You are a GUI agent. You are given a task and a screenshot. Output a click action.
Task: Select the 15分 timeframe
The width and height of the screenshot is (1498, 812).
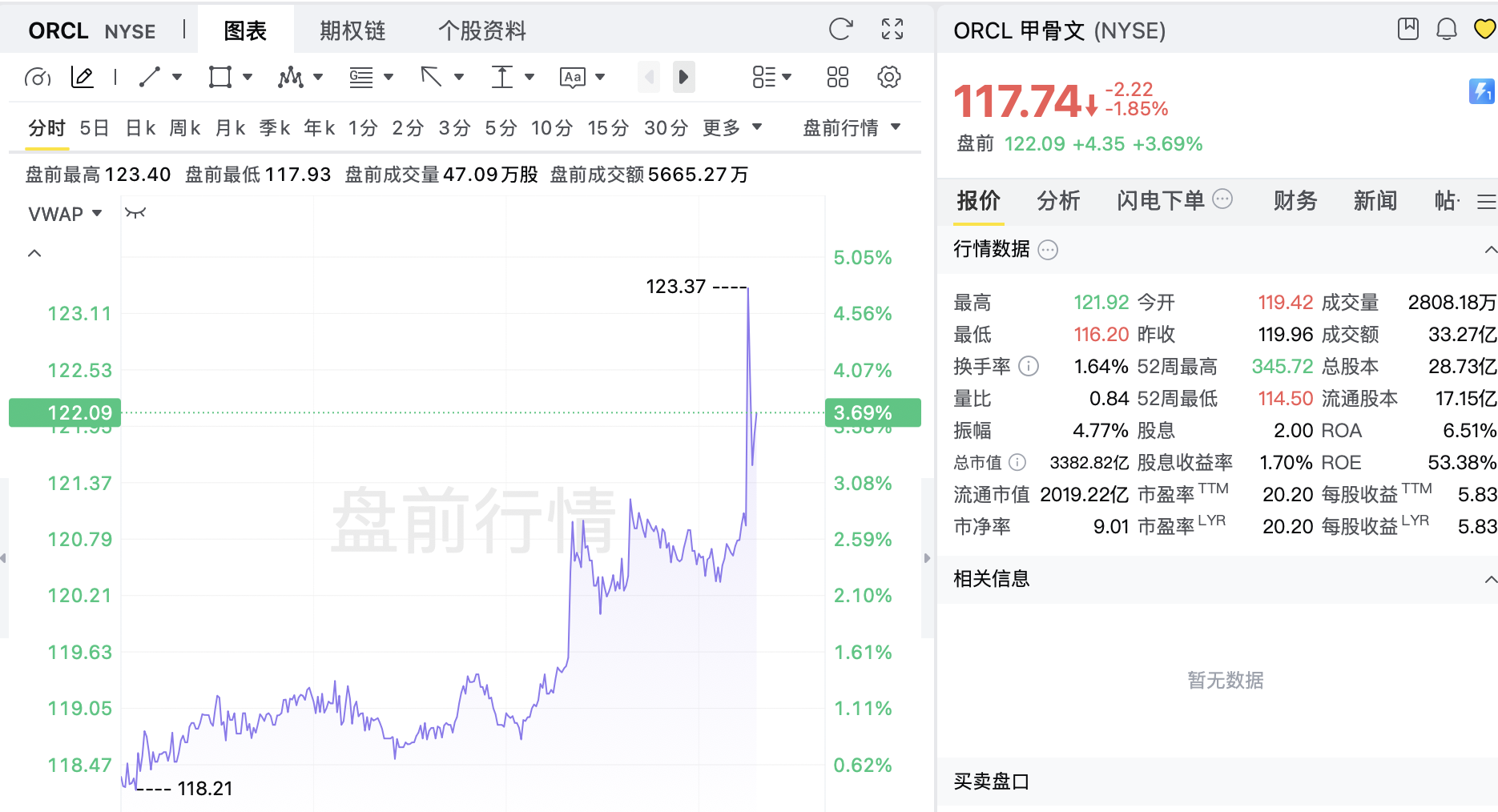pyautogui.click(x=608, y=127)
